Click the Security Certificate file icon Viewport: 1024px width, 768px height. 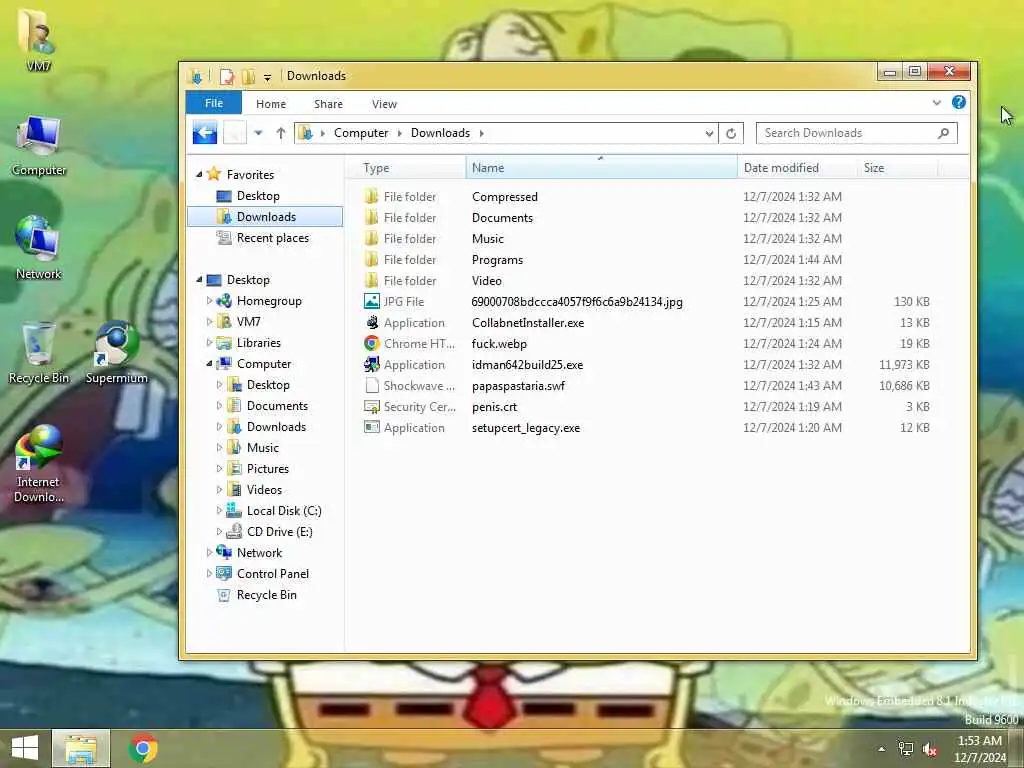tap(372, 407)
